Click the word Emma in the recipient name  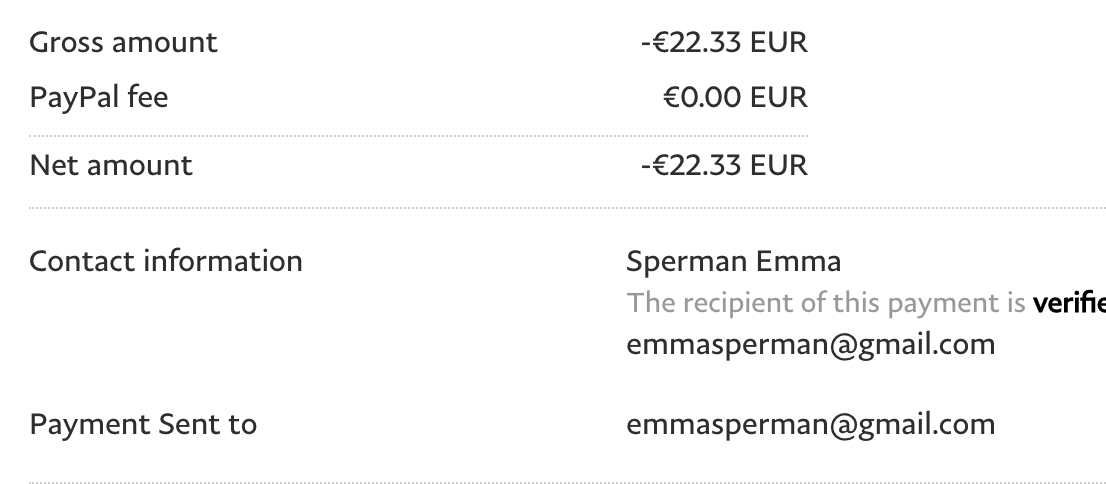coord(798,262)
